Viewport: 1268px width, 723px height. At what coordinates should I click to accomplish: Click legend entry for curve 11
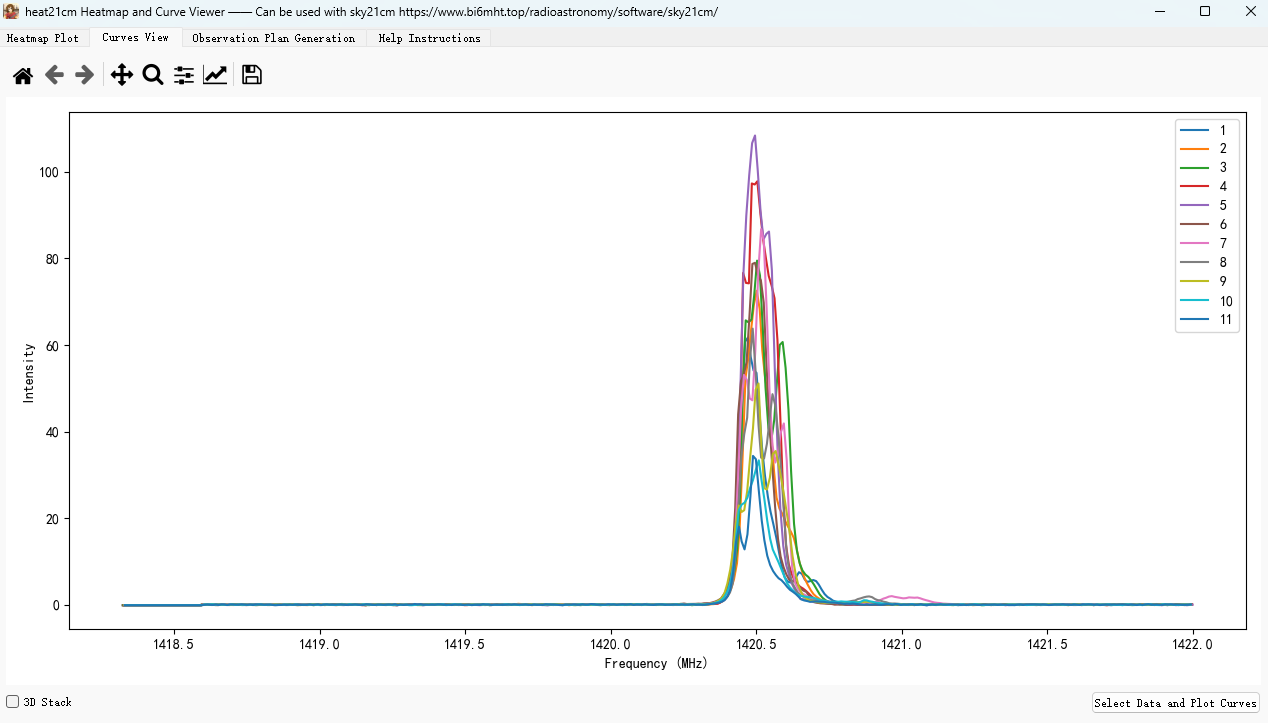pyautogui.click(x=1225, y=321)
